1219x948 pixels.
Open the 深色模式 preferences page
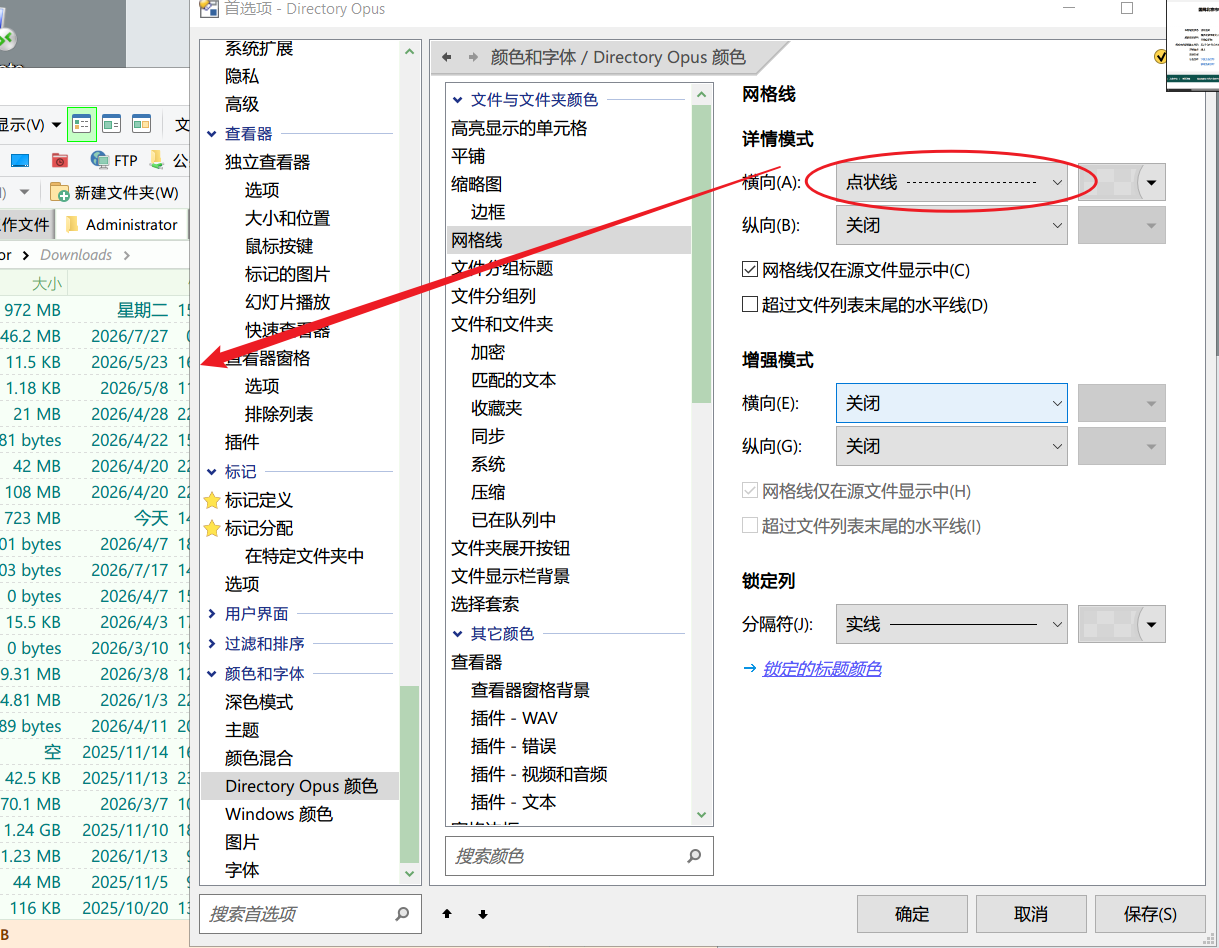tap(259, 702)
